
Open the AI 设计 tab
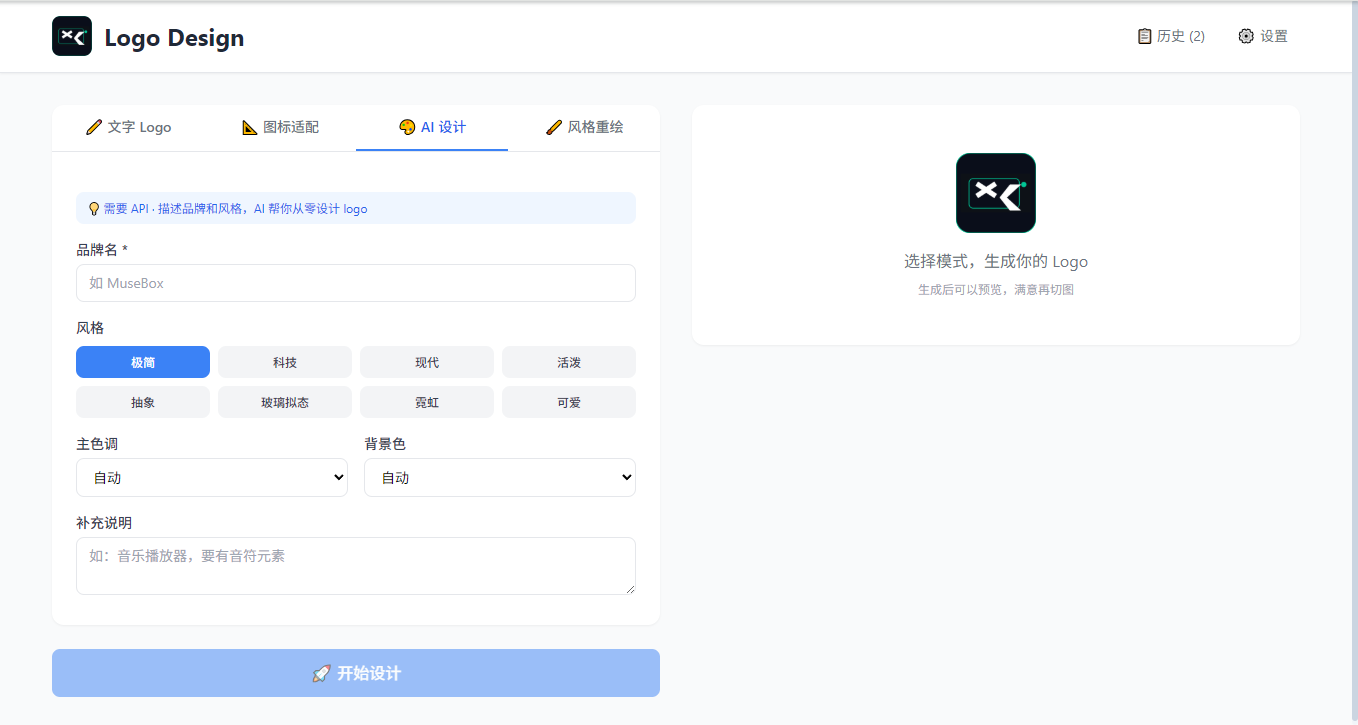click(432, 128)
